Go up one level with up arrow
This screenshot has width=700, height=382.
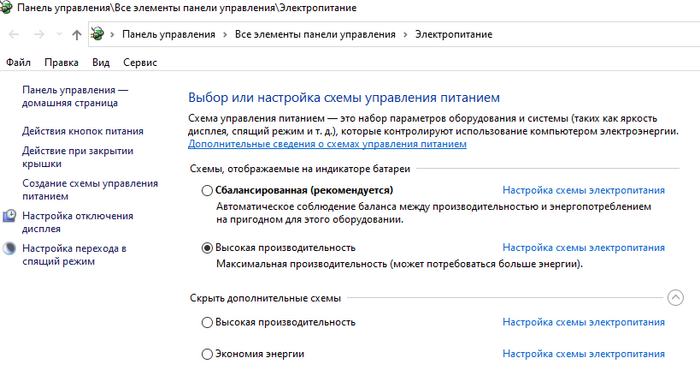77,35
